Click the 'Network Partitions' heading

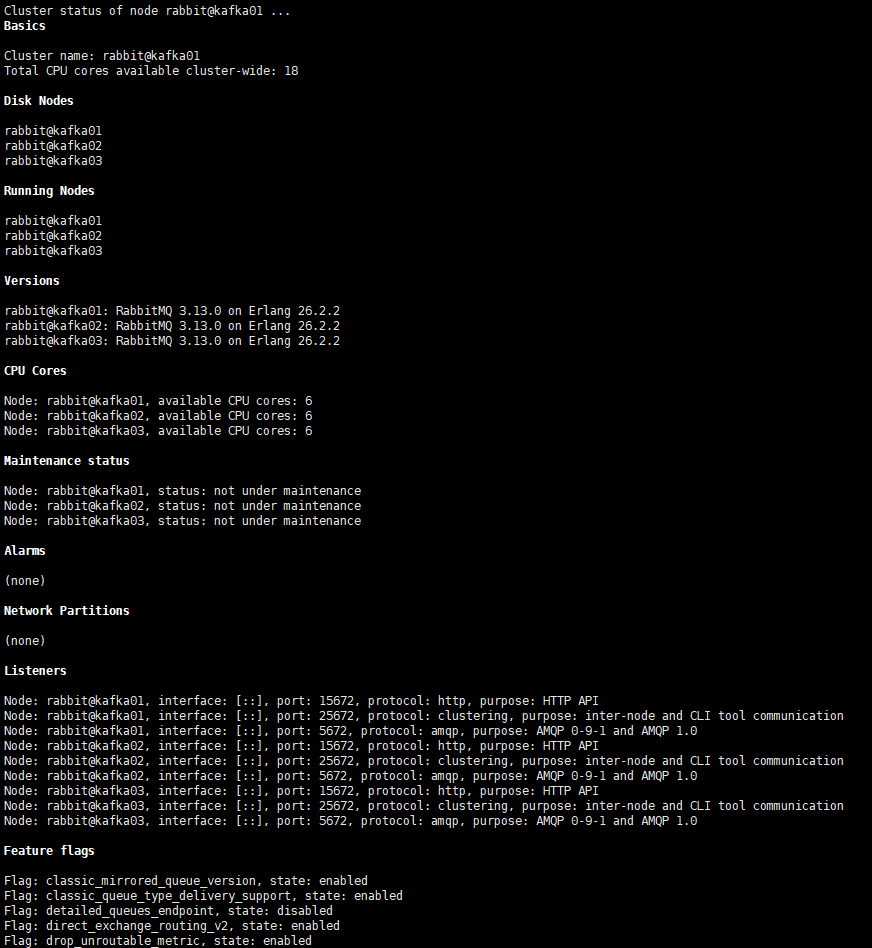67,611
